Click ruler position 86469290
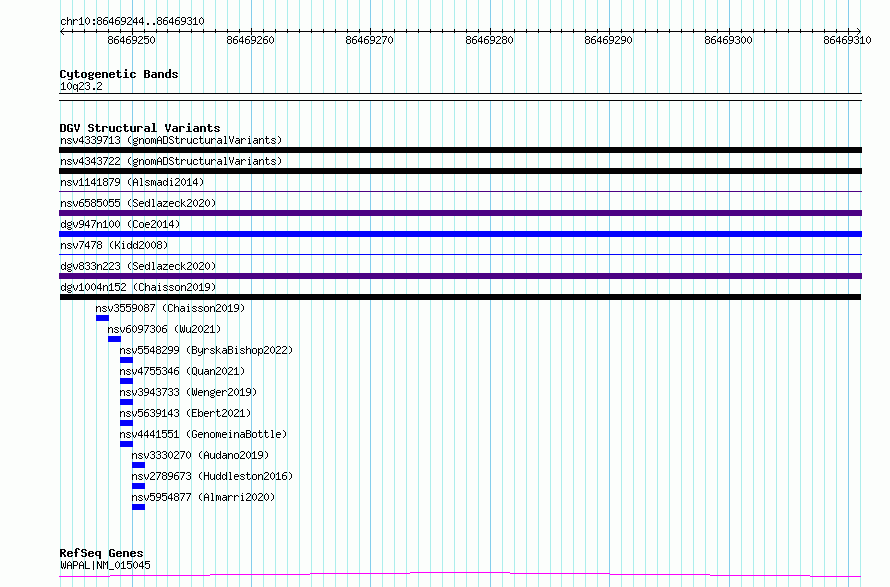 608,40
